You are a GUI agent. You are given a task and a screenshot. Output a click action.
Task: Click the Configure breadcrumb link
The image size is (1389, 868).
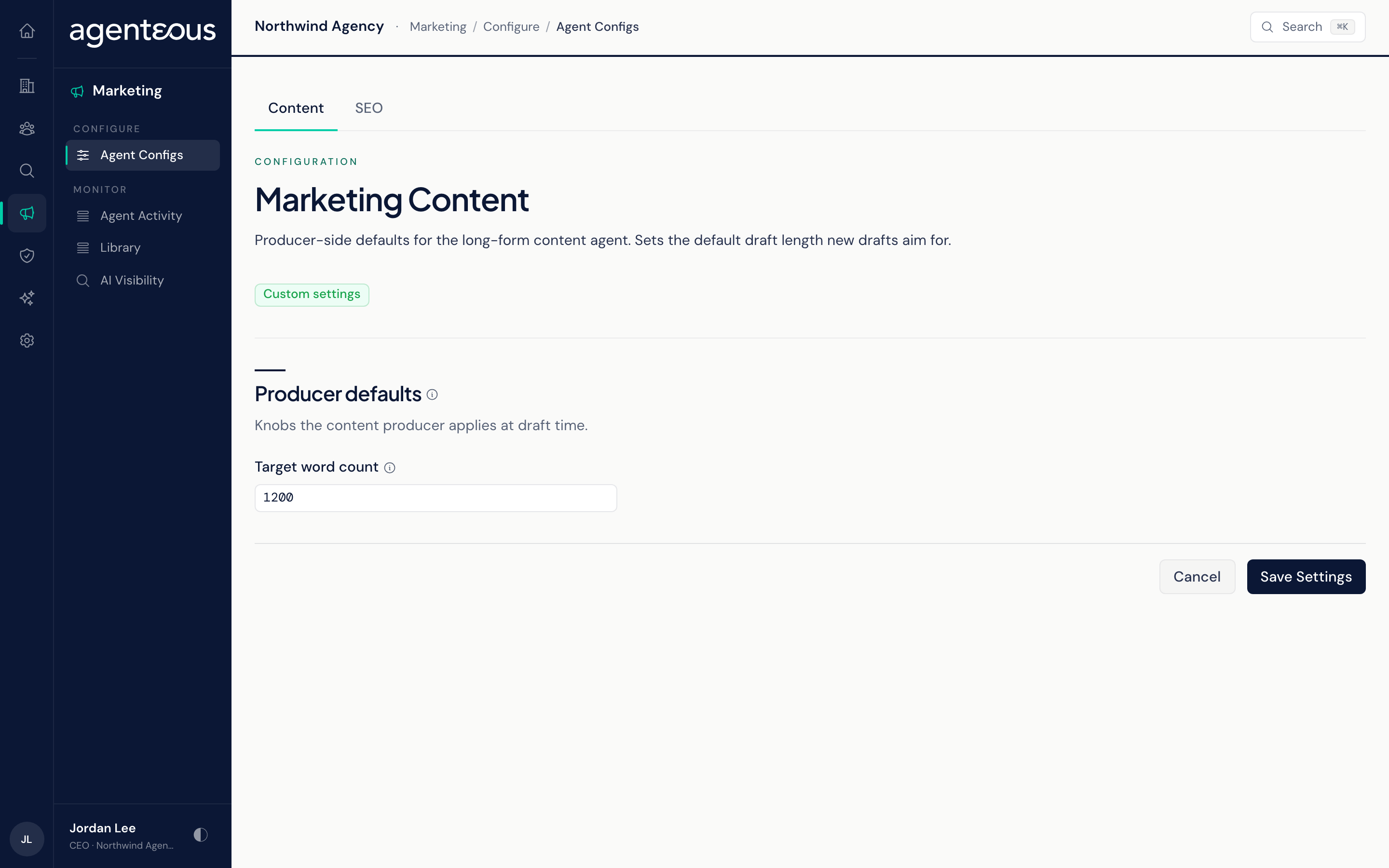coord(511,27)
